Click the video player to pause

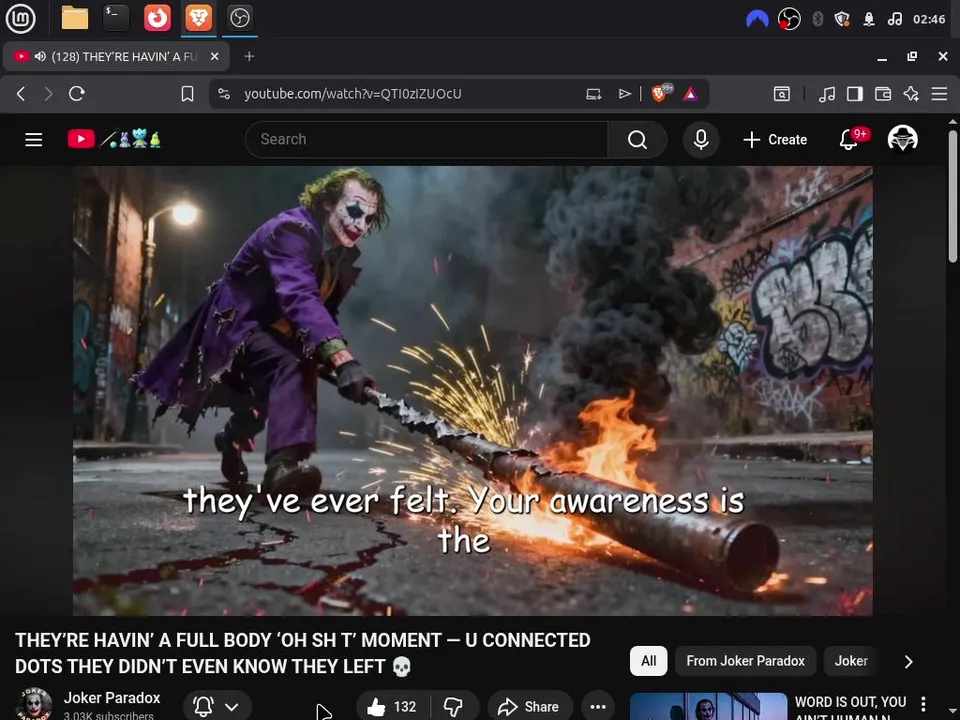pos(473,391)
